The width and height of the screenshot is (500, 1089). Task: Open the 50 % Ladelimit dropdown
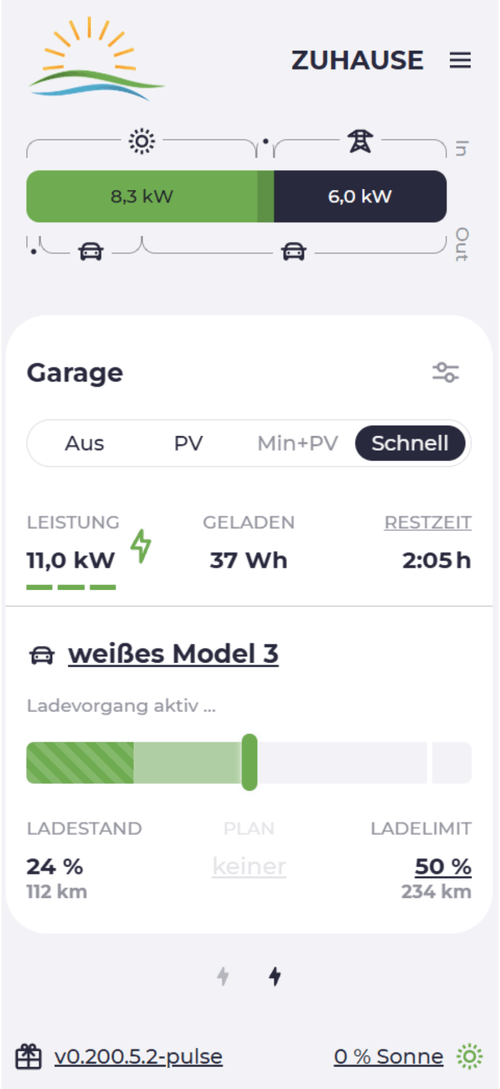[x=443, y=866]
